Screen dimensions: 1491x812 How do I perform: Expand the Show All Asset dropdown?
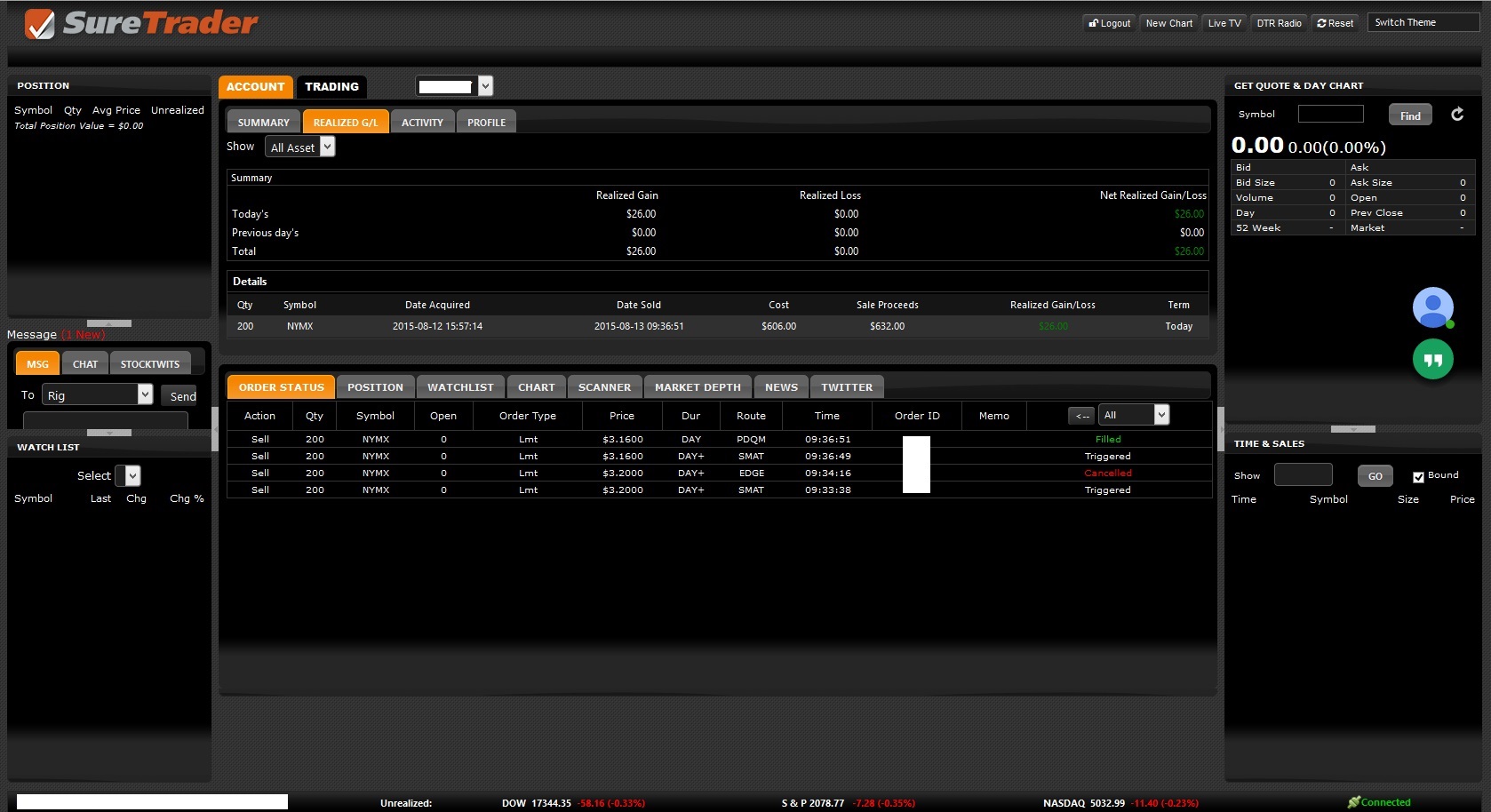[299, 147]
